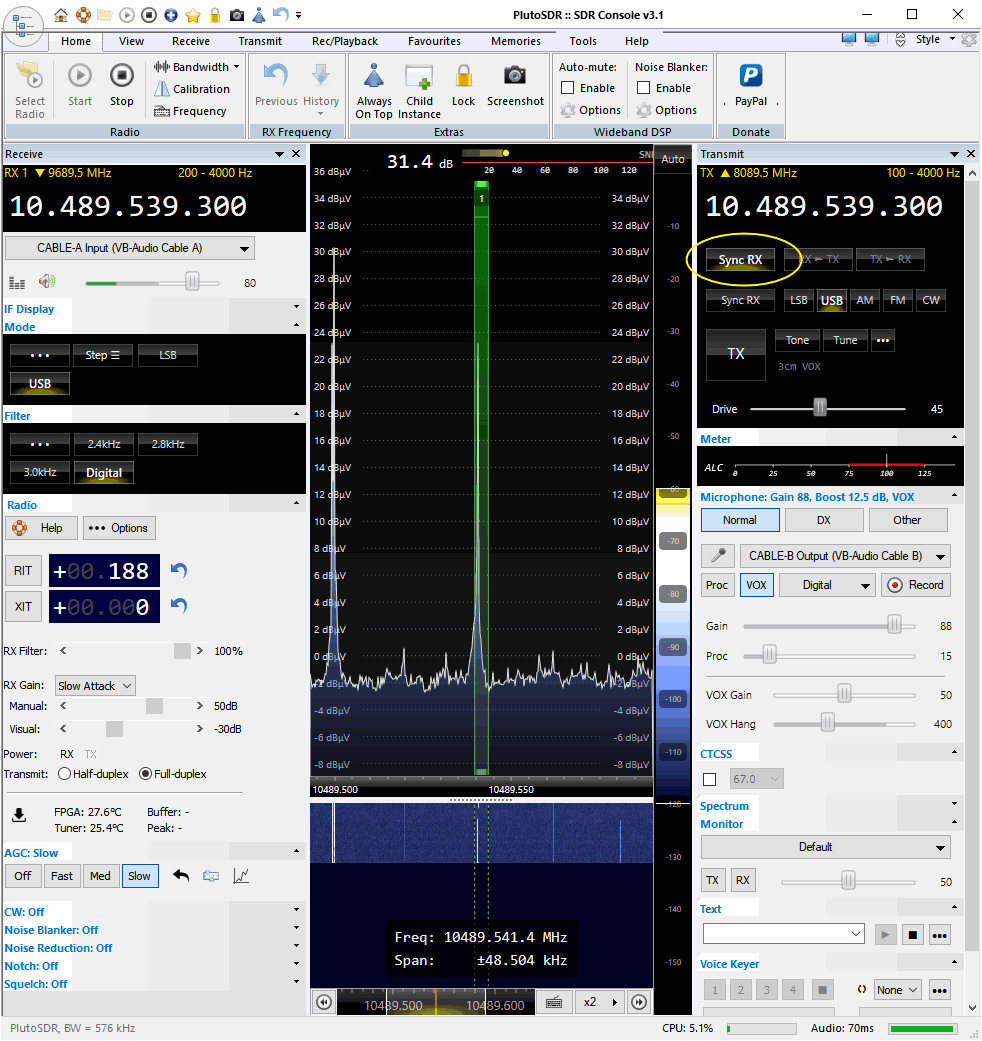Switch to the Receive ribbon tab

pos(191,41)
